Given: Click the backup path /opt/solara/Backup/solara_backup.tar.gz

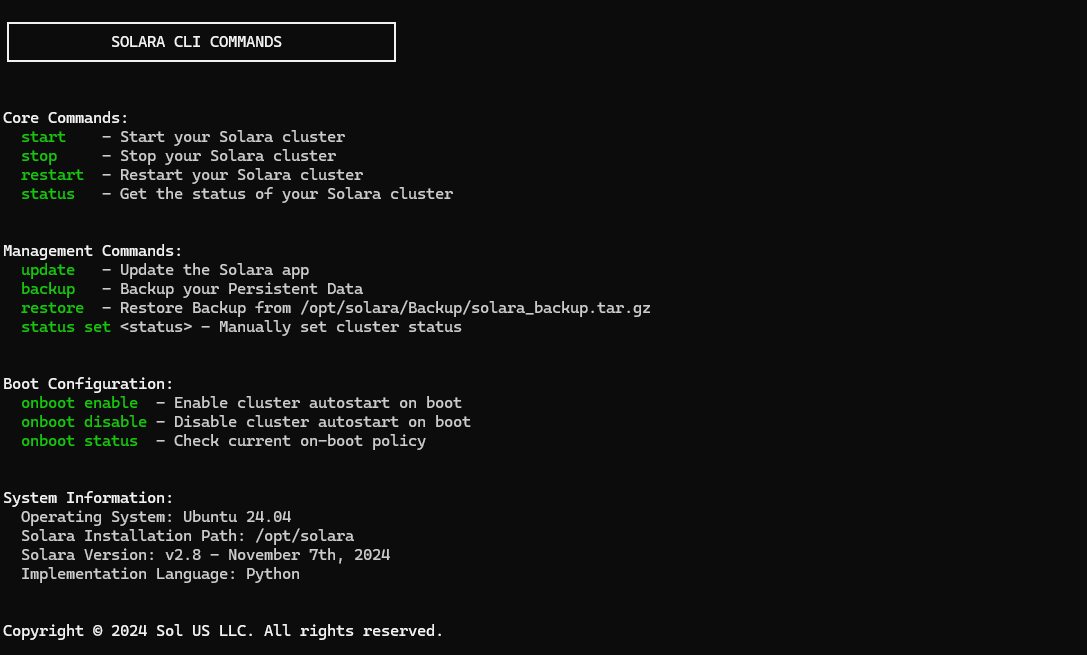Looking at the screenshot, I should pyautogui.click(x=475, y=308).
